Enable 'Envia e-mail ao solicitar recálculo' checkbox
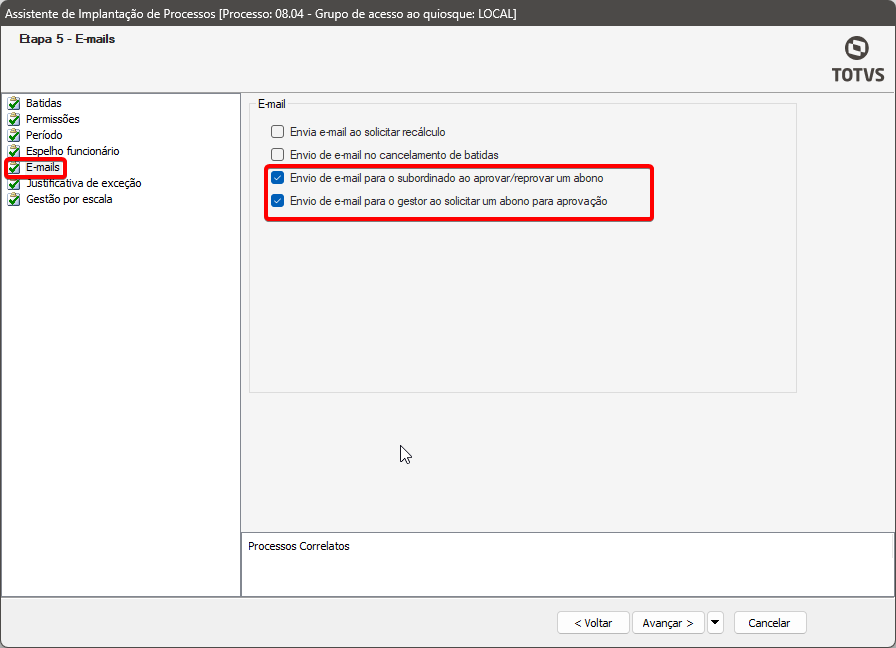The height and width of the screenshot is (648, 896). [x=278, y=132]
